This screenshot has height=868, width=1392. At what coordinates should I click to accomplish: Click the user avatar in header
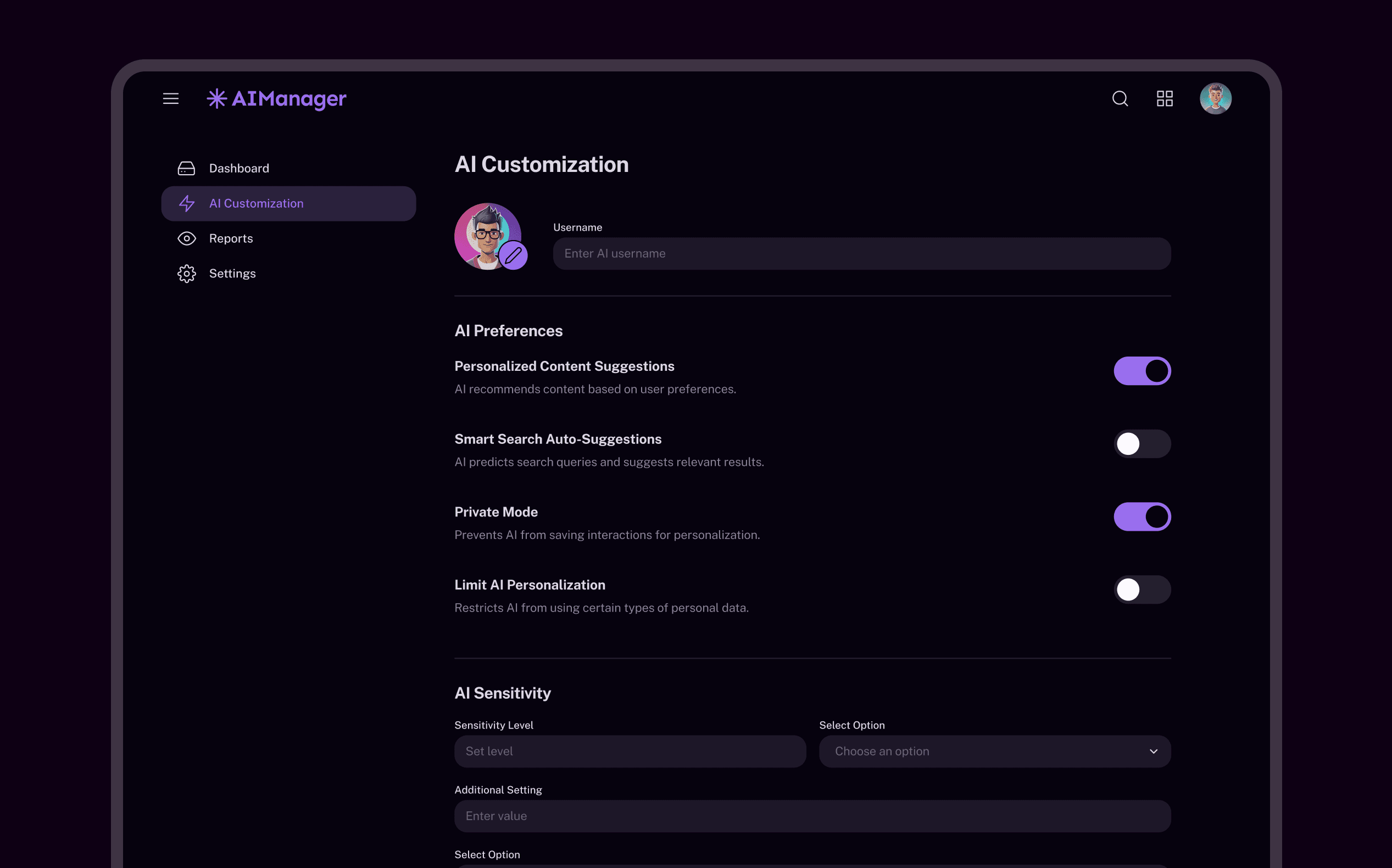point(1215,99)
